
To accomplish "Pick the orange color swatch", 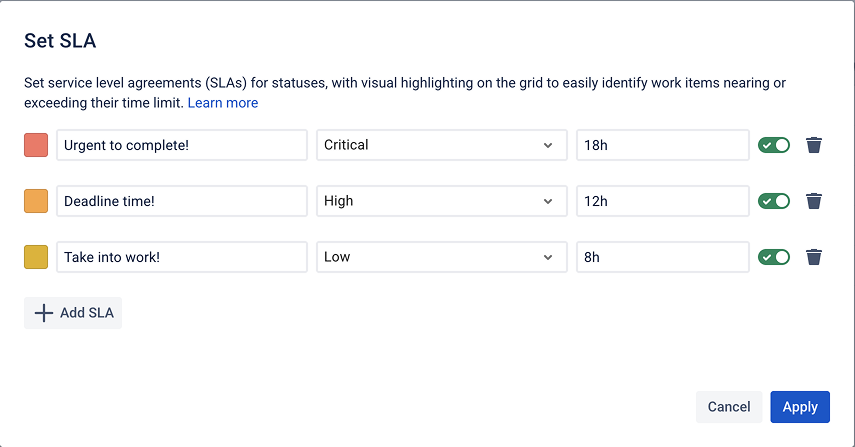I will point(36,201).
